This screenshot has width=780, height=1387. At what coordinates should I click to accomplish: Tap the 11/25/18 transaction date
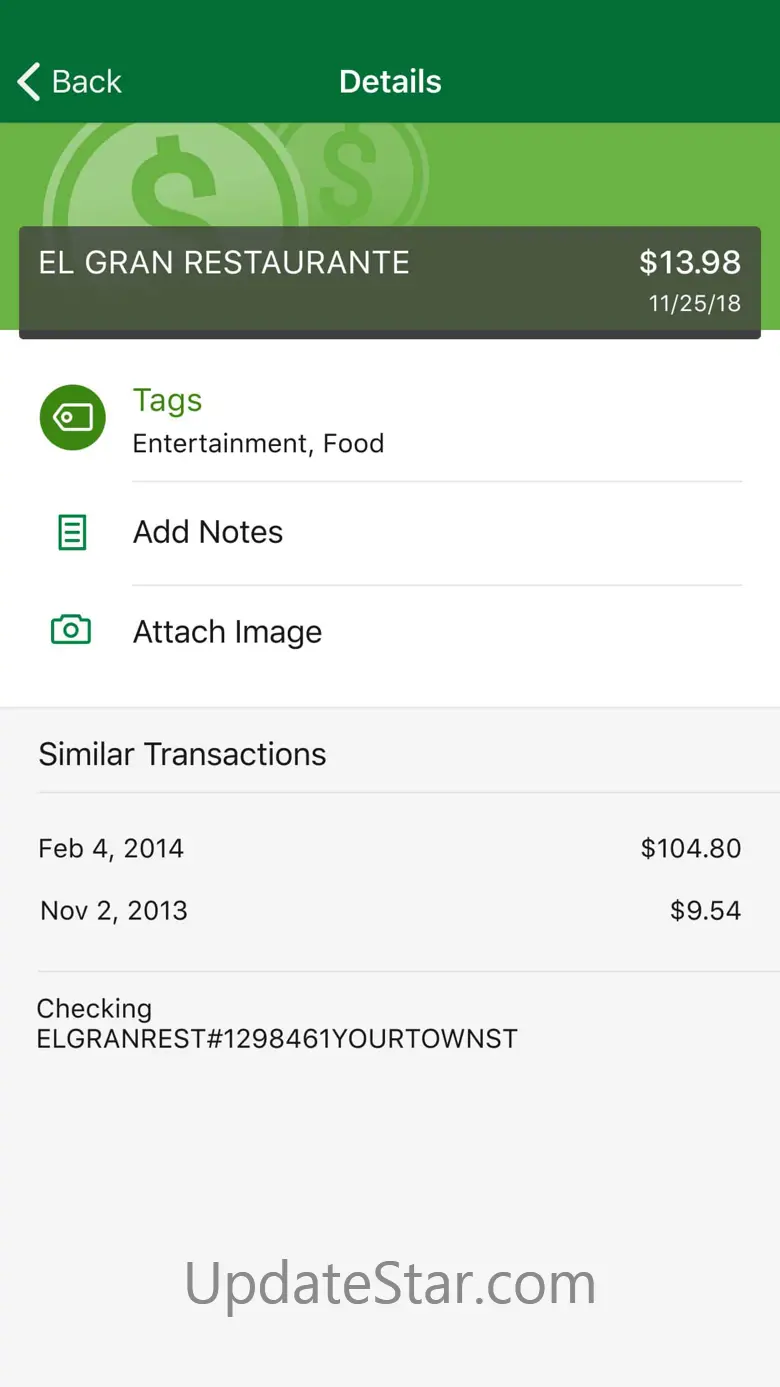coord(695,304)
